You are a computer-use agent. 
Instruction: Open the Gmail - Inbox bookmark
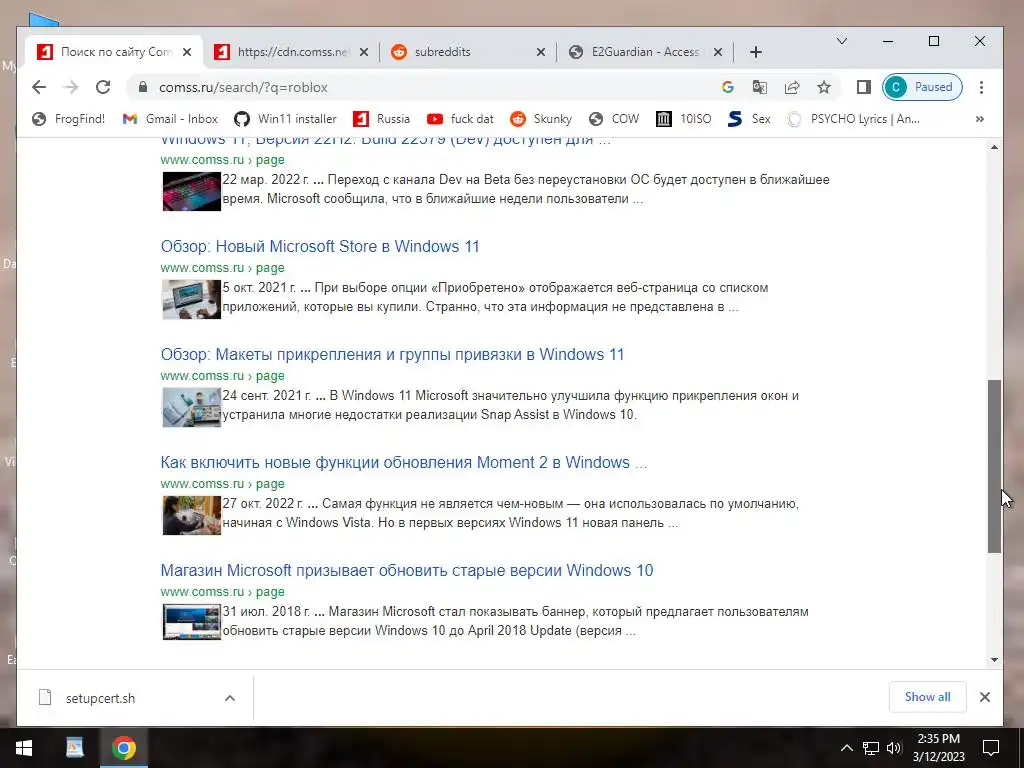tap(170, 119)
